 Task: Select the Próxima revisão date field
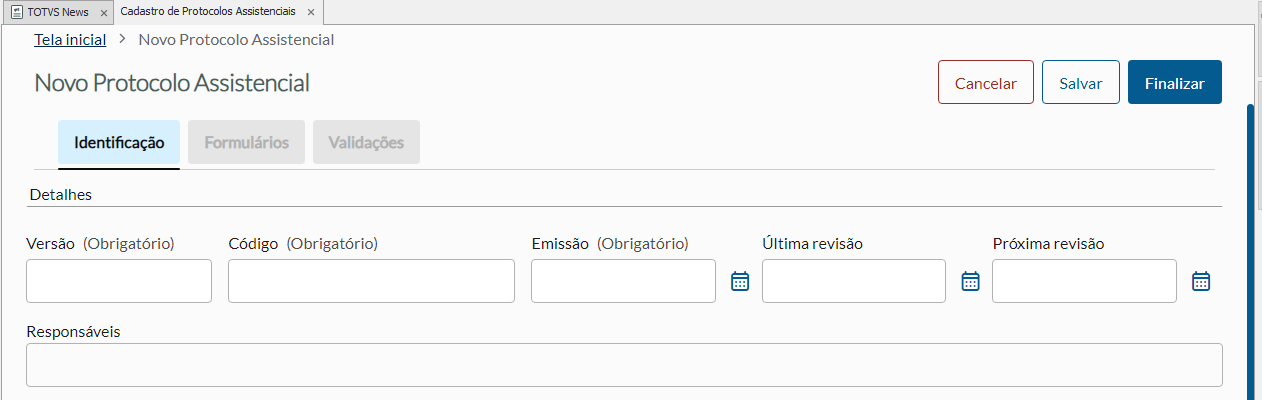tap(1084, 281)
